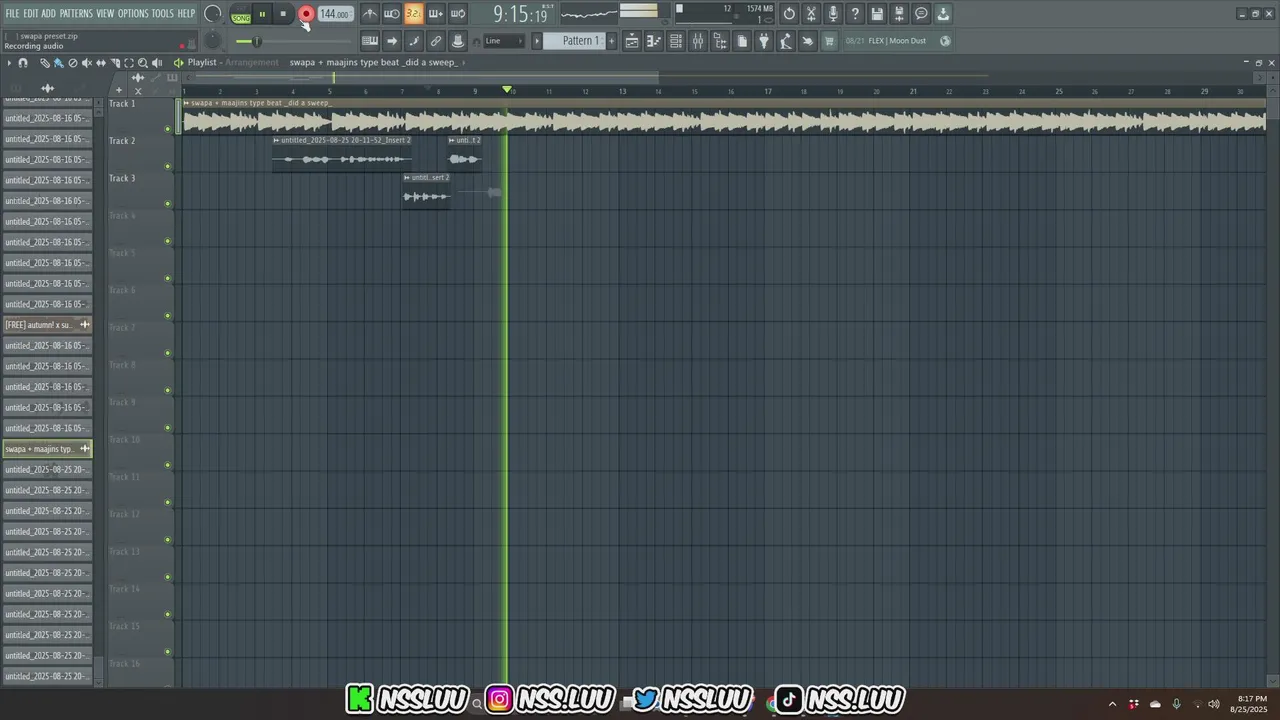Mute Track 1 using its green LED
Screen dimensions: 1280x720
pos(167,128)
